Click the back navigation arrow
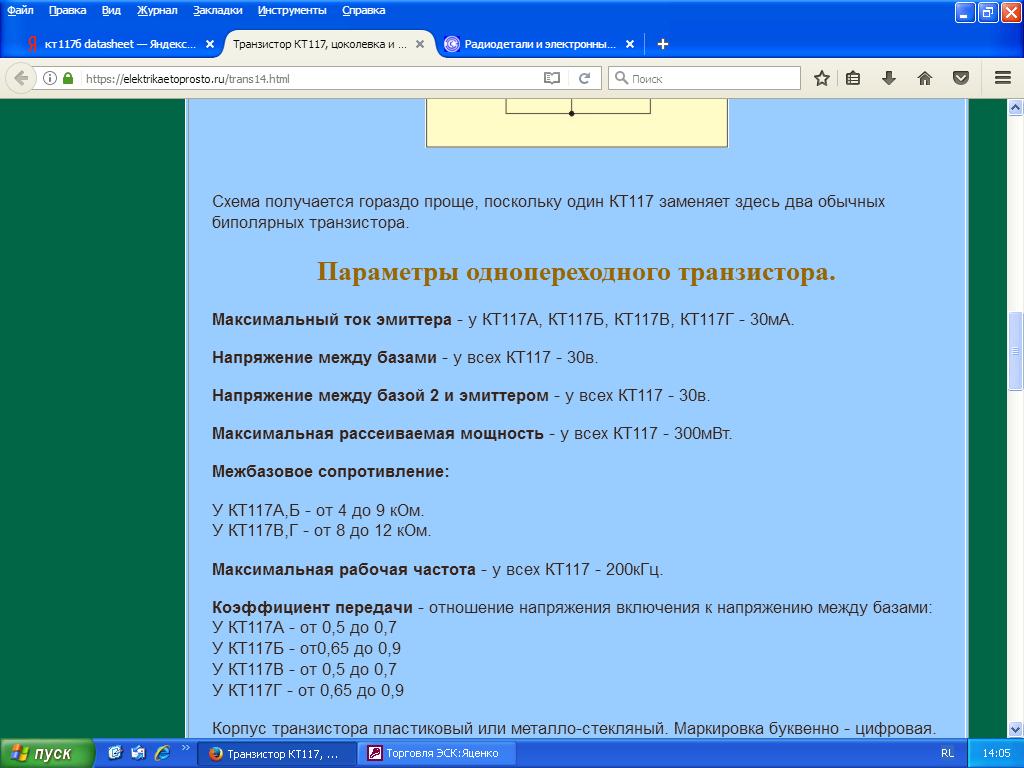The height and width of the screenshot is (768, 1024). click(x=21, y=78)
